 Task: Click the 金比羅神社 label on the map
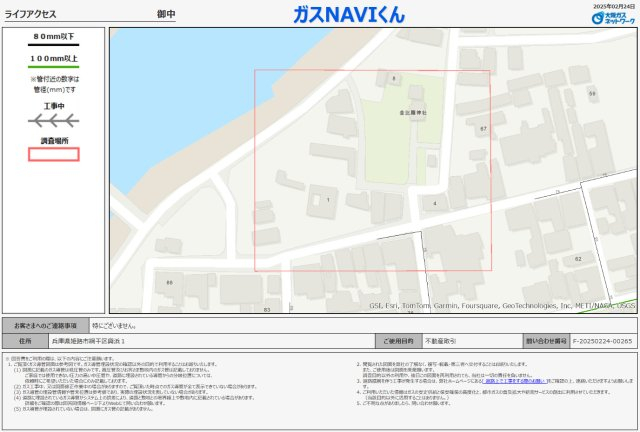tap(413, 112)
